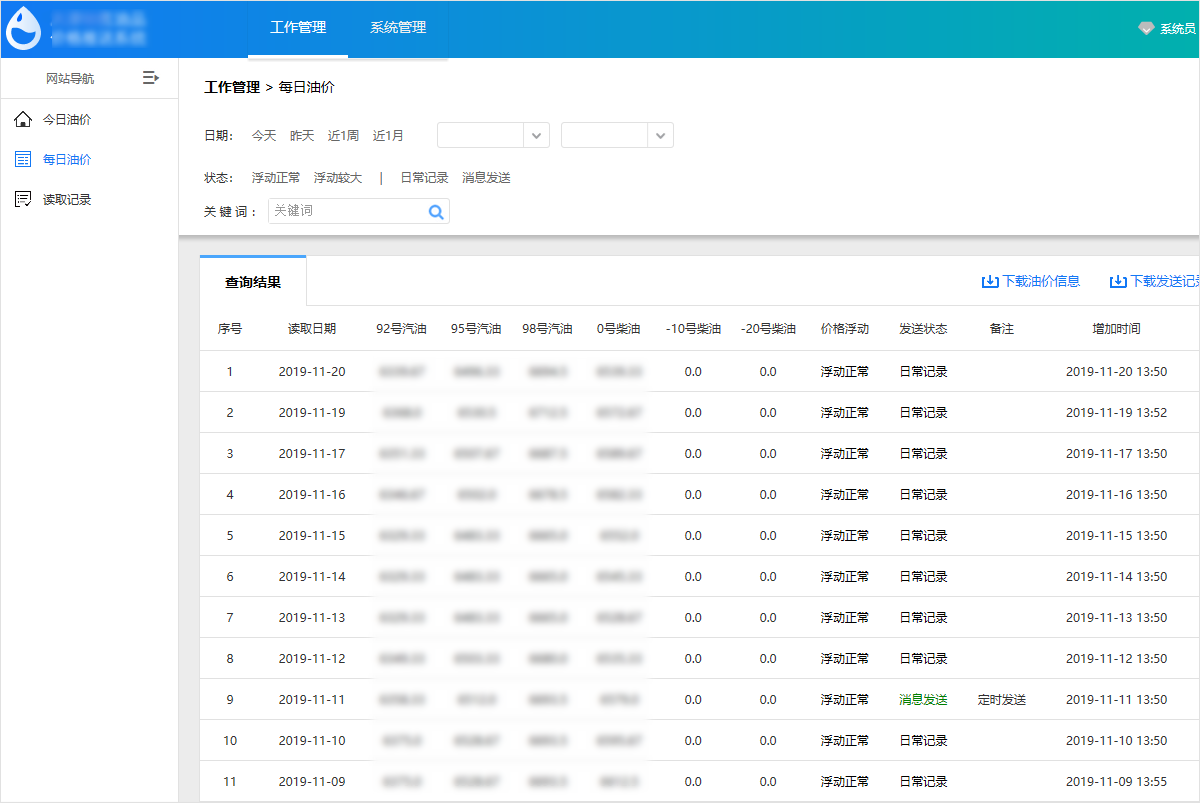Screen dimensions: 1200x803
Task: Click the 网站导航 sidebar heading
Action: [x=70, y=78]
